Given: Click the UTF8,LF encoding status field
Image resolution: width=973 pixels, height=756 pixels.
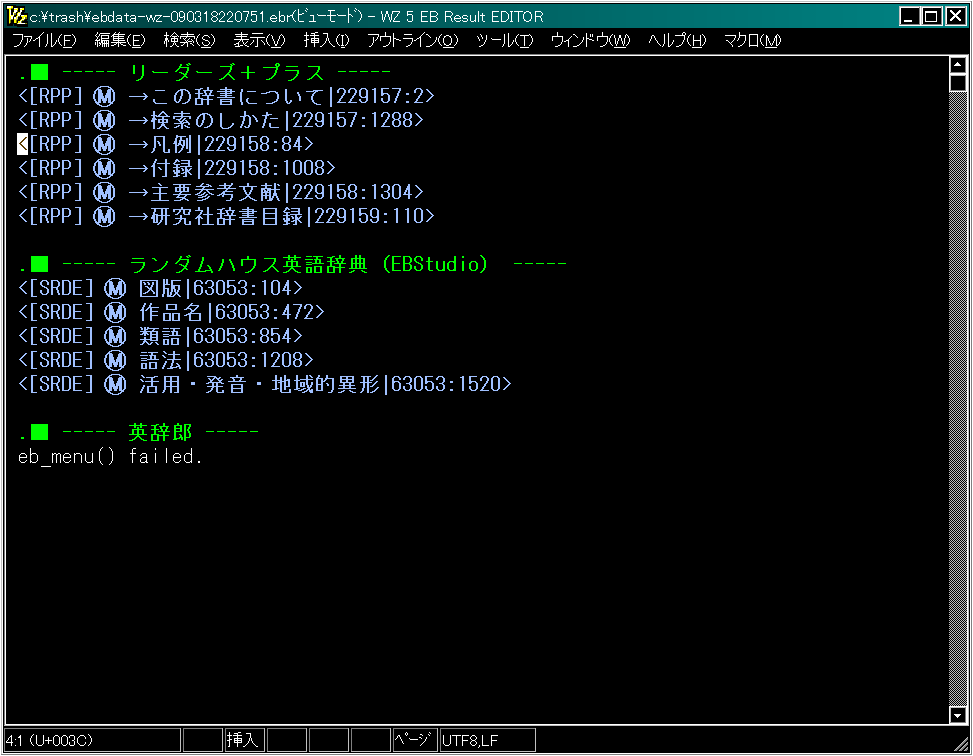Looking at the screenshot, I should (x=488, y=740).
